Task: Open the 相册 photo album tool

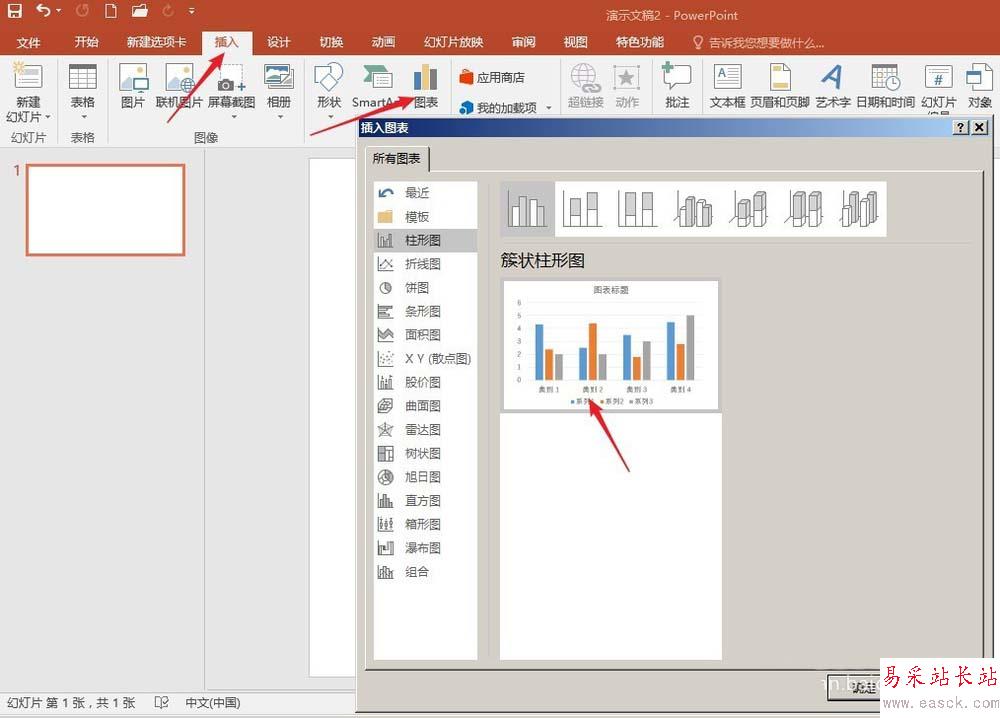Action: (279, 91)
